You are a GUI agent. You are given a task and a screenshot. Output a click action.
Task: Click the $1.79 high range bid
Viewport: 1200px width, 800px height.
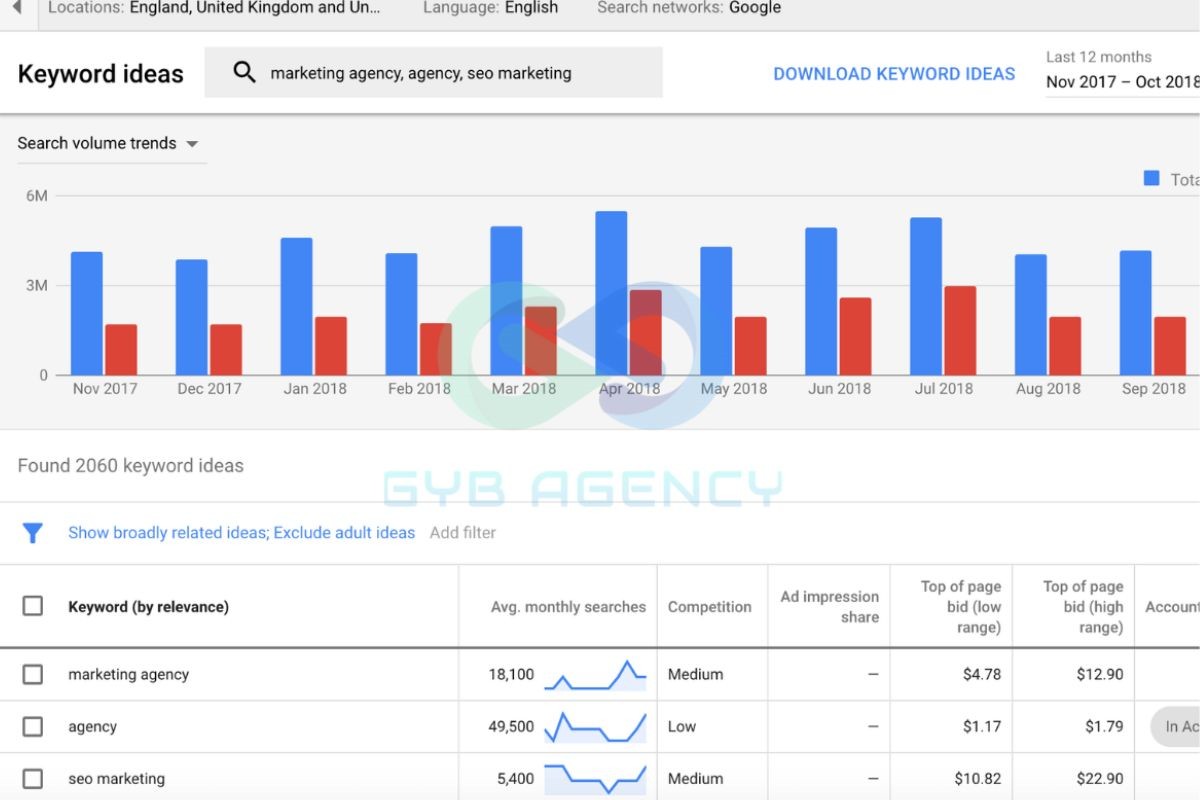pyautogui.click(x=1104, y=726)
